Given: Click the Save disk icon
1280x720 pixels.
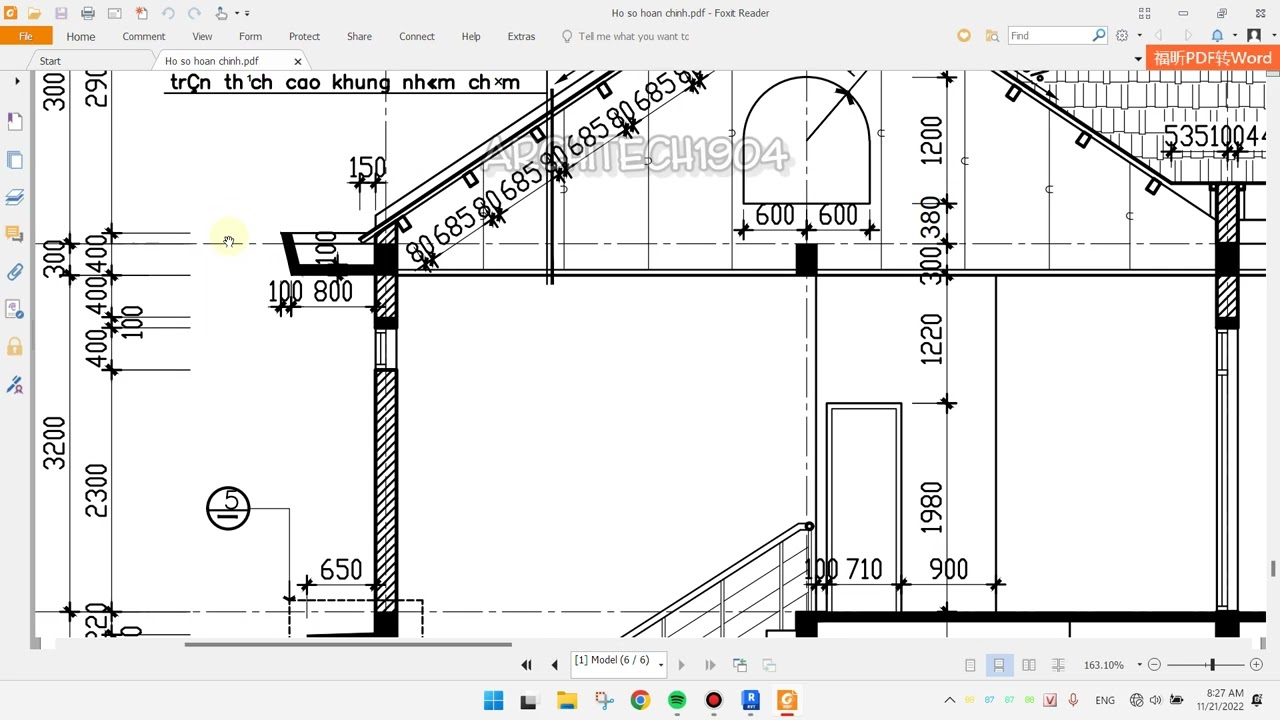Looking at the screenshot, I should click(61, 13).
